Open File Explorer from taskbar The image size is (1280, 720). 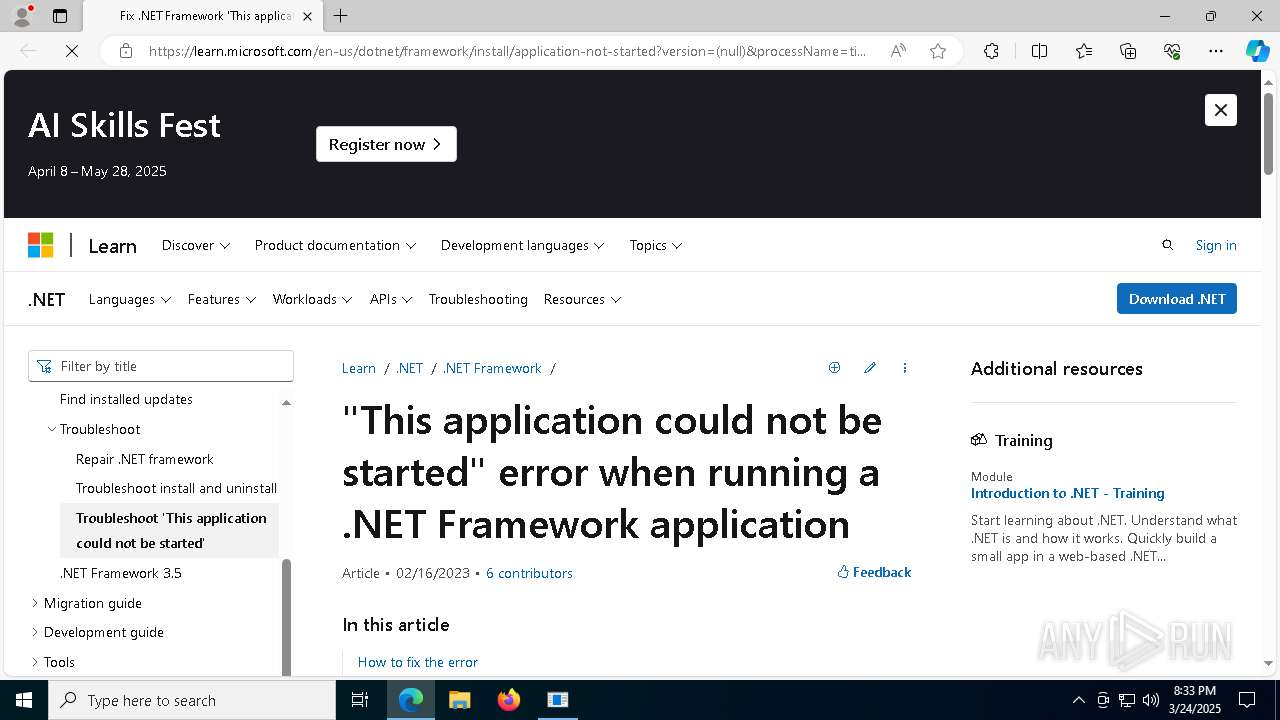(x=459, y=700)
